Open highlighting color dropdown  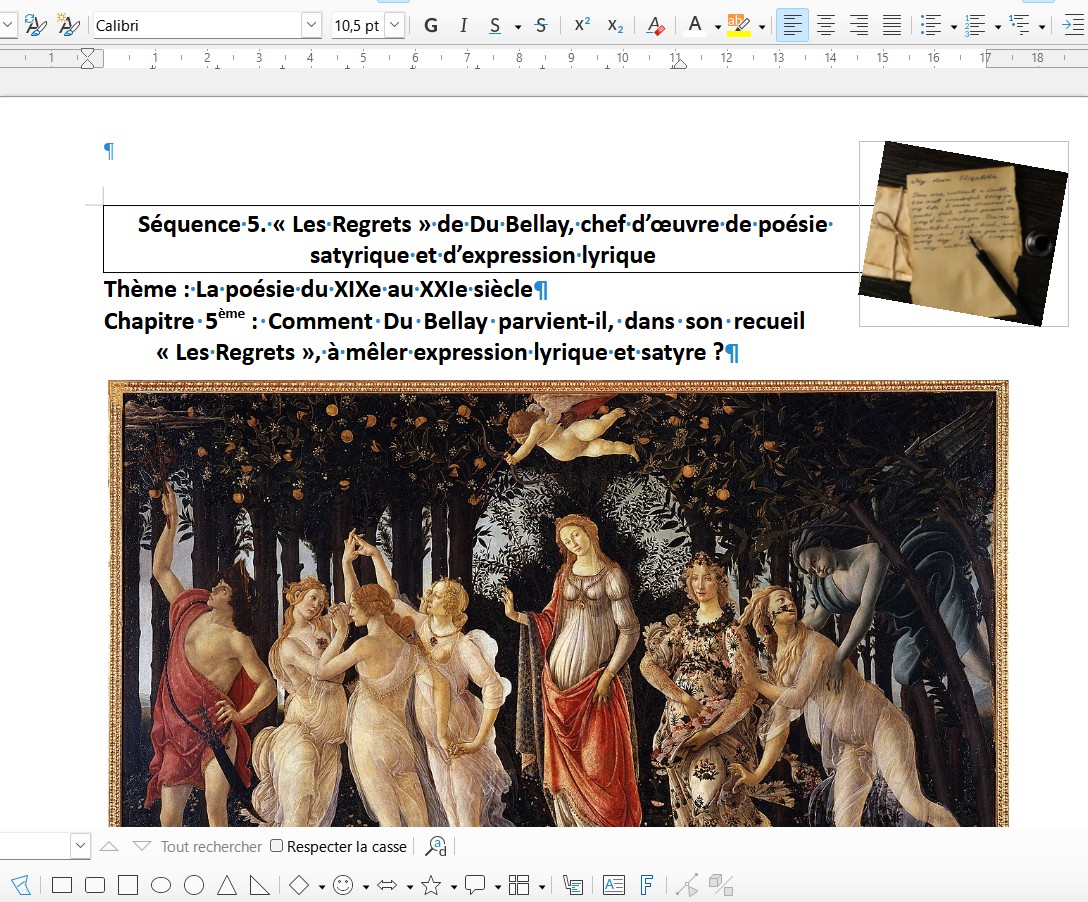tap(762, 27)
